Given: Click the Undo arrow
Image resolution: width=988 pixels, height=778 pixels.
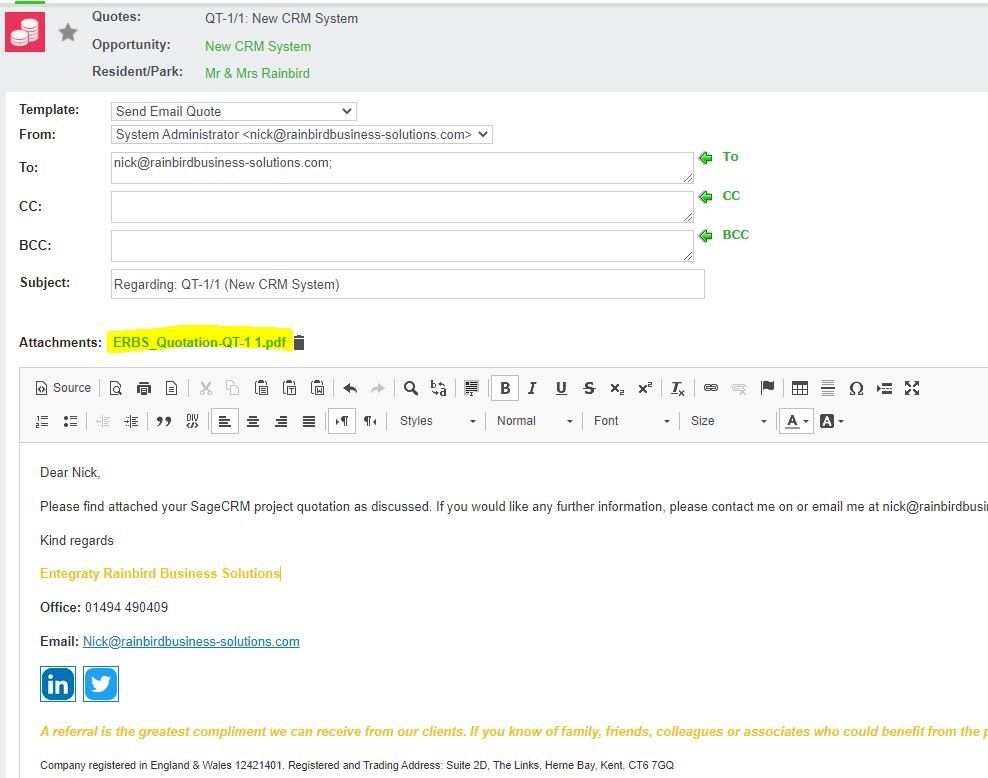Looking at the screenshot, I should click(x=350, y=388).
